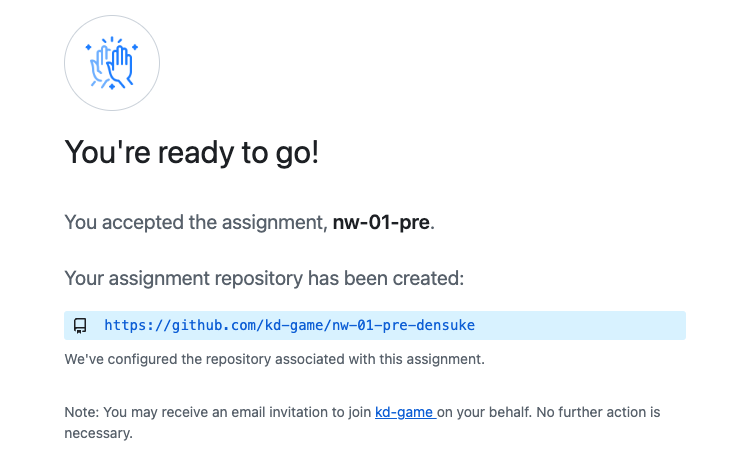Click the sparkle star right of hands
The height and width of the screenshot is (453, 729).
pyautogui.click(x=135, y=47)
